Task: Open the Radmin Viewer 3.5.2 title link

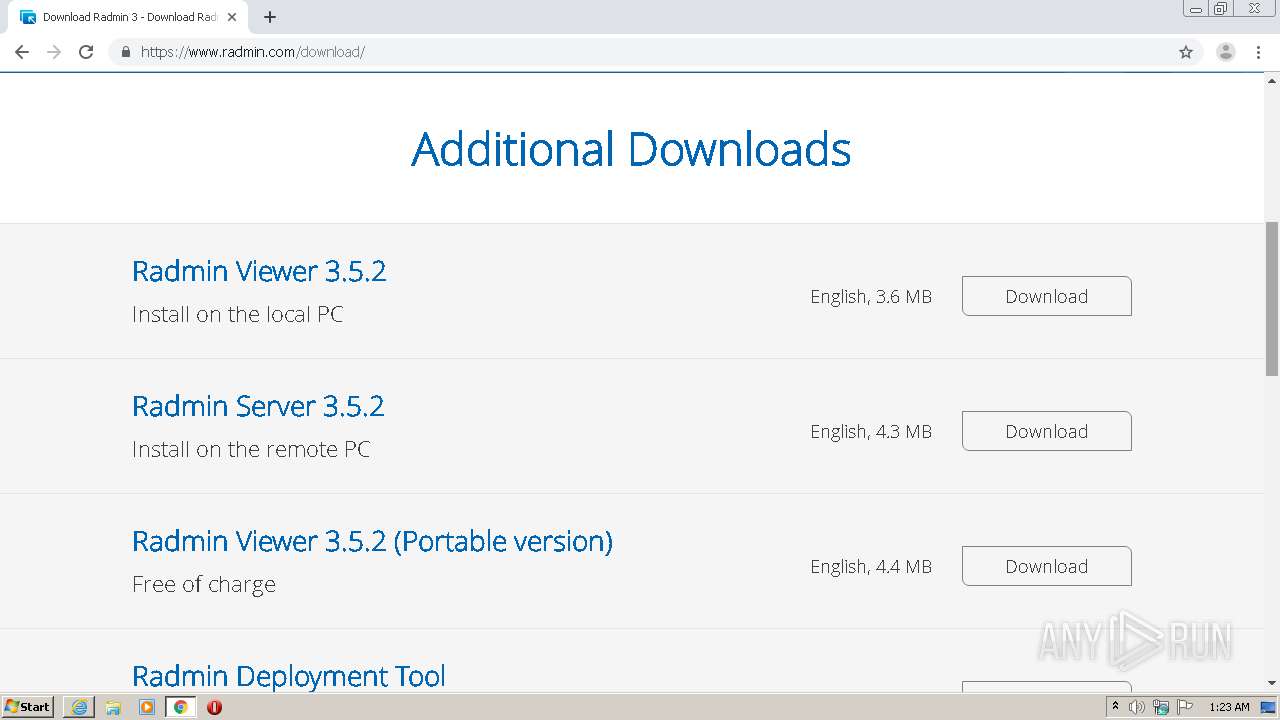Action: click(x=259, y=271)
